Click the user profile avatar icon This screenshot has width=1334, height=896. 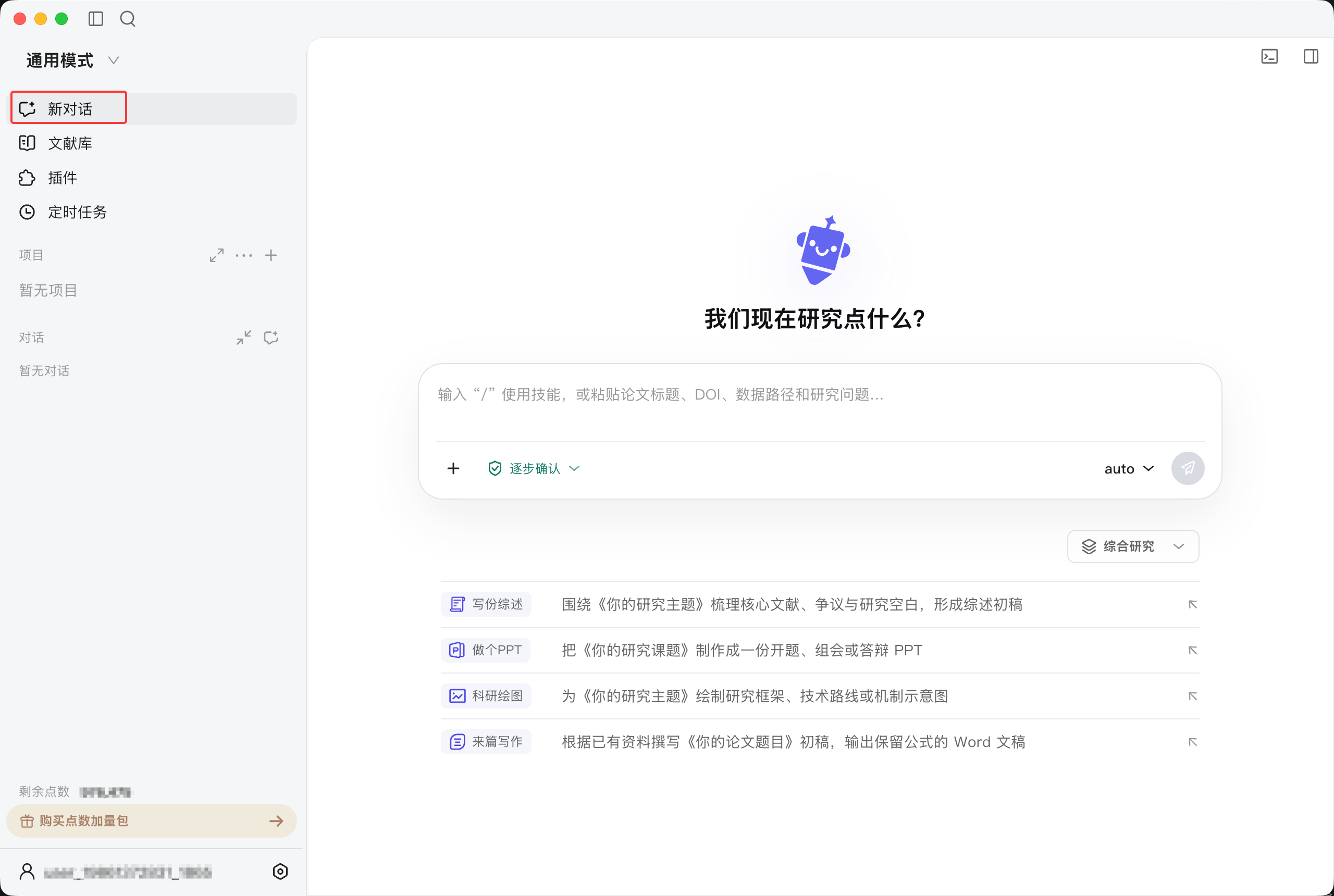27,872
